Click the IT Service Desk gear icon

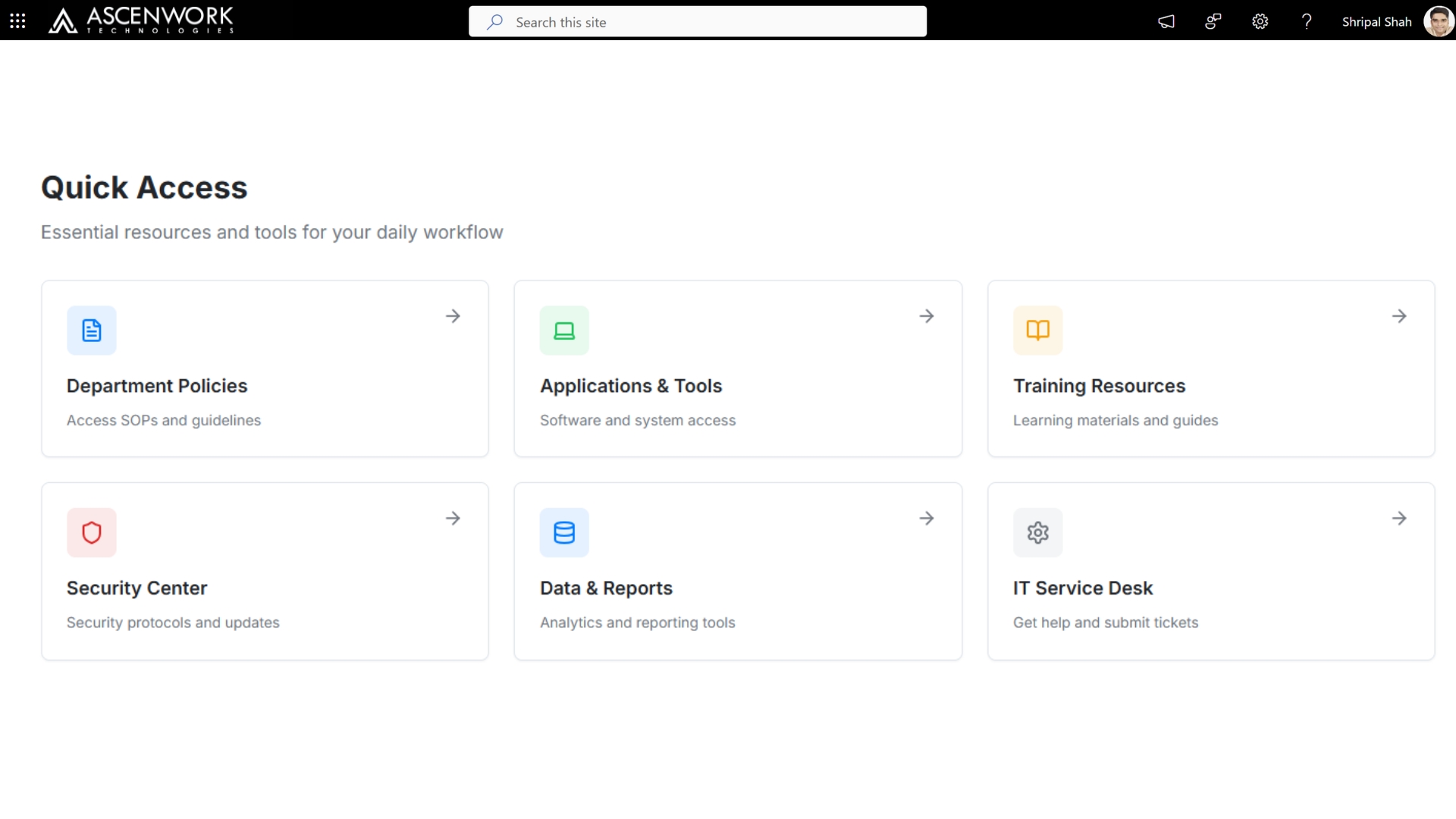[x=1037, y=532]
